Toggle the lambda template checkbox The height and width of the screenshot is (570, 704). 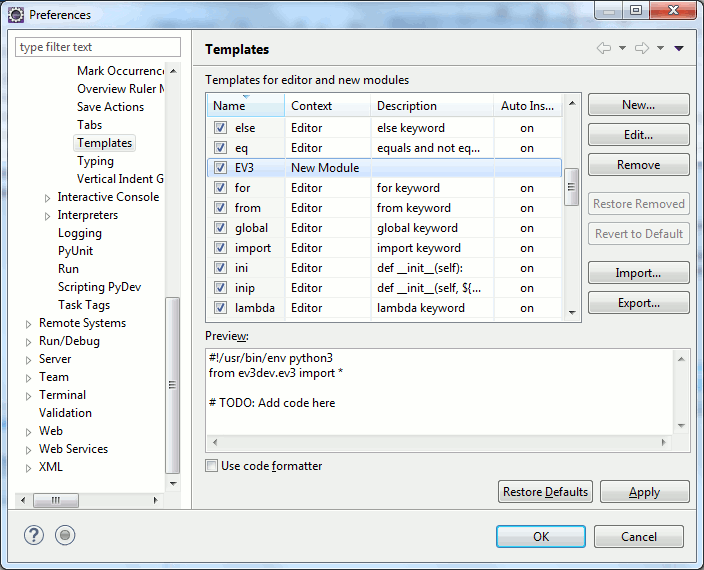pyautogui.click(x=220, y=308)
